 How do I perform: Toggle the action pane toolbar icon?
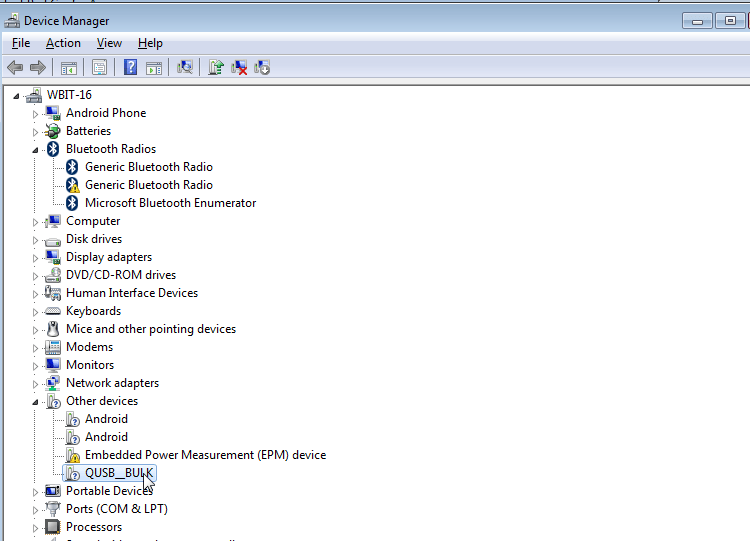pos(154,67)
